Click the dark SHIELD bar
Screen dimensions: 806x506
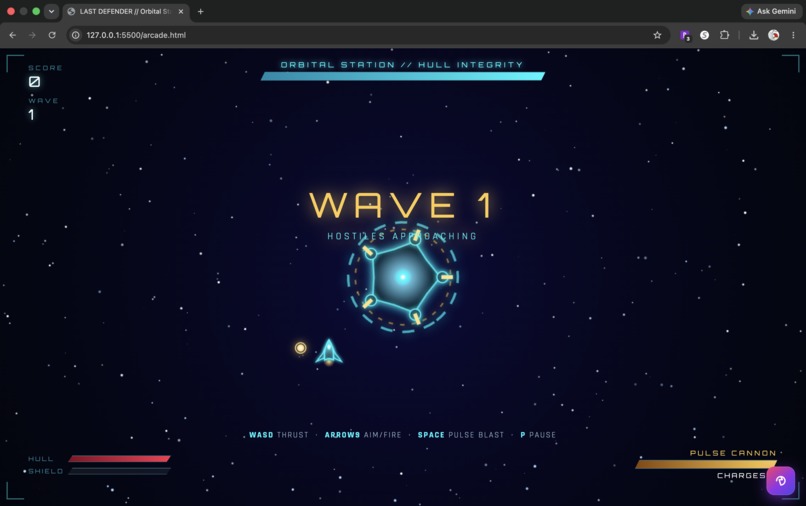pyautogui.click(x=119, y=471)
